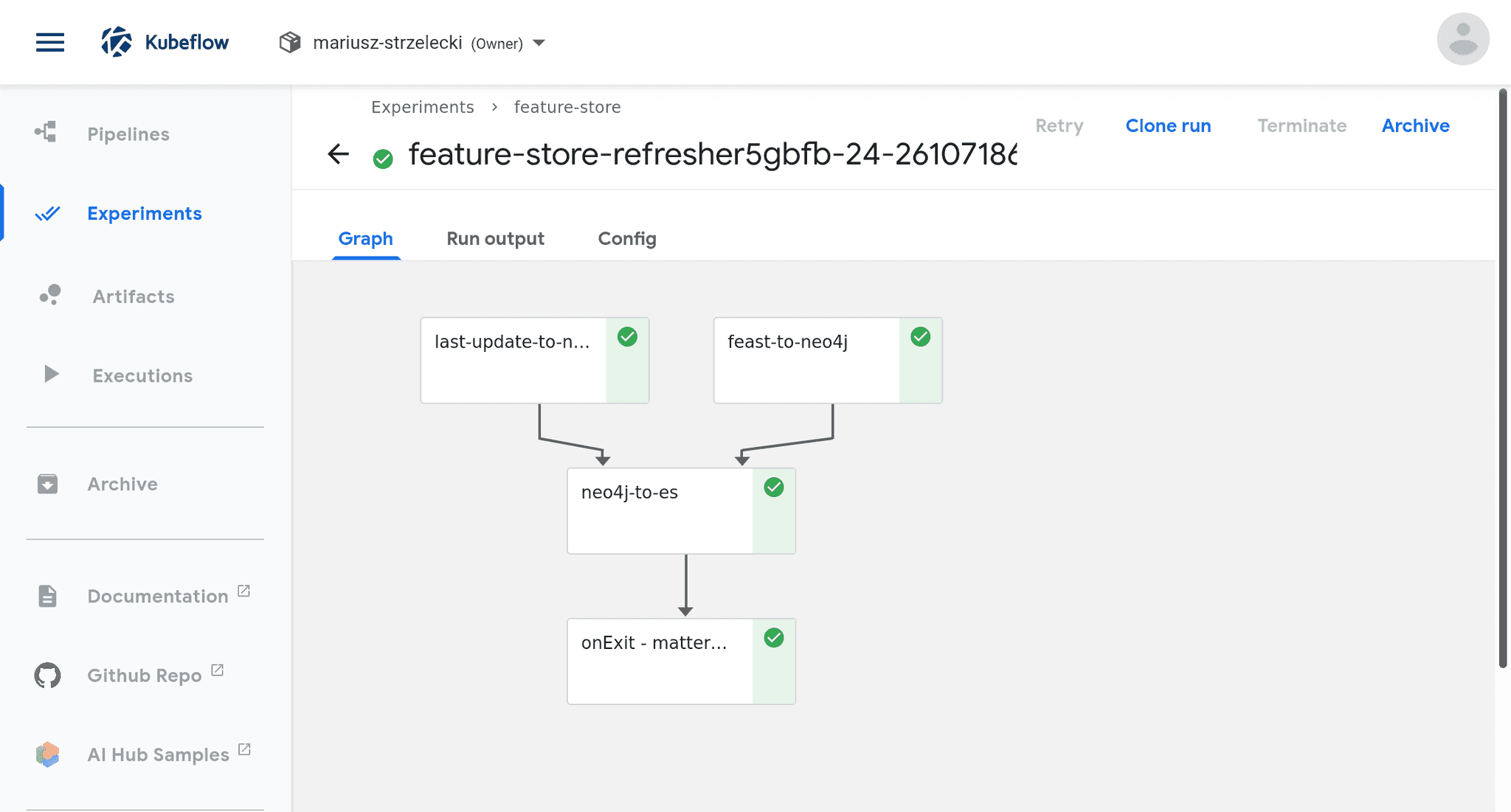
Task: Click the feast-to-neo4j success toggle
Action: coord(920,338)
